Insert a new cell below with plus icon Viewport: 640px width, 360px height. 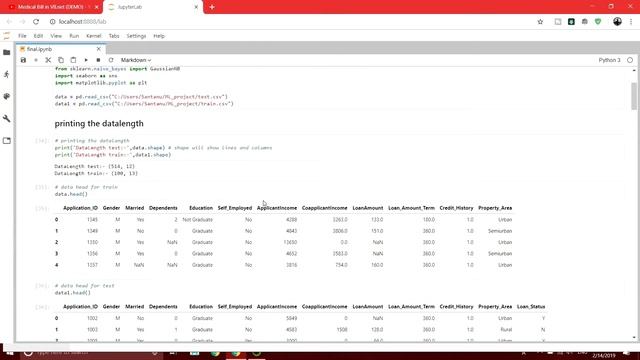(x=36, y=60)
